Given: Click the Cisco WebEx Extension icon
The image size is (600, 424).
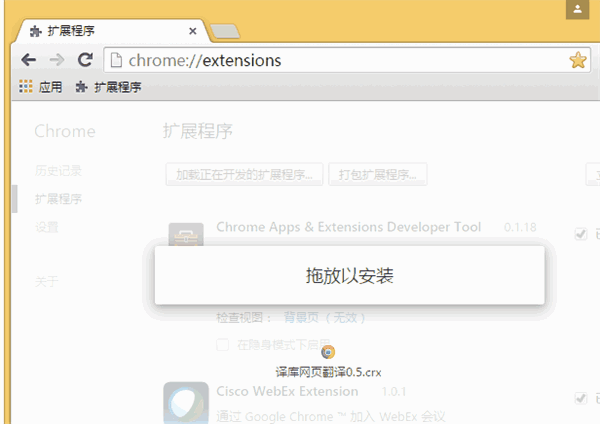Looking at the screenshot, I should pos(186,403).
